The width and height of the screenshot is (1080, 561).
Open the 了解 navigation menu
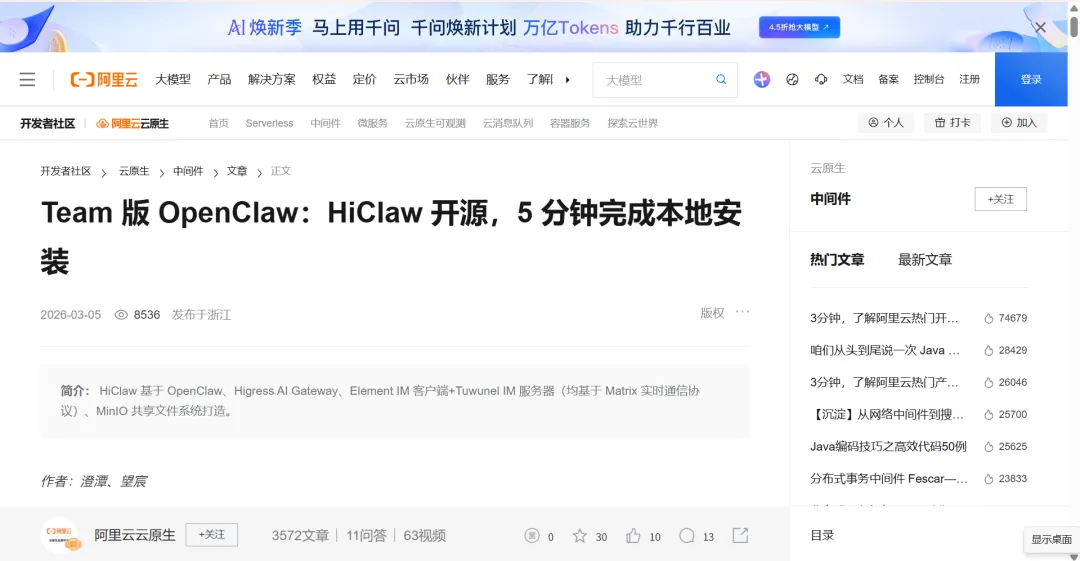(x=540, y=79)
